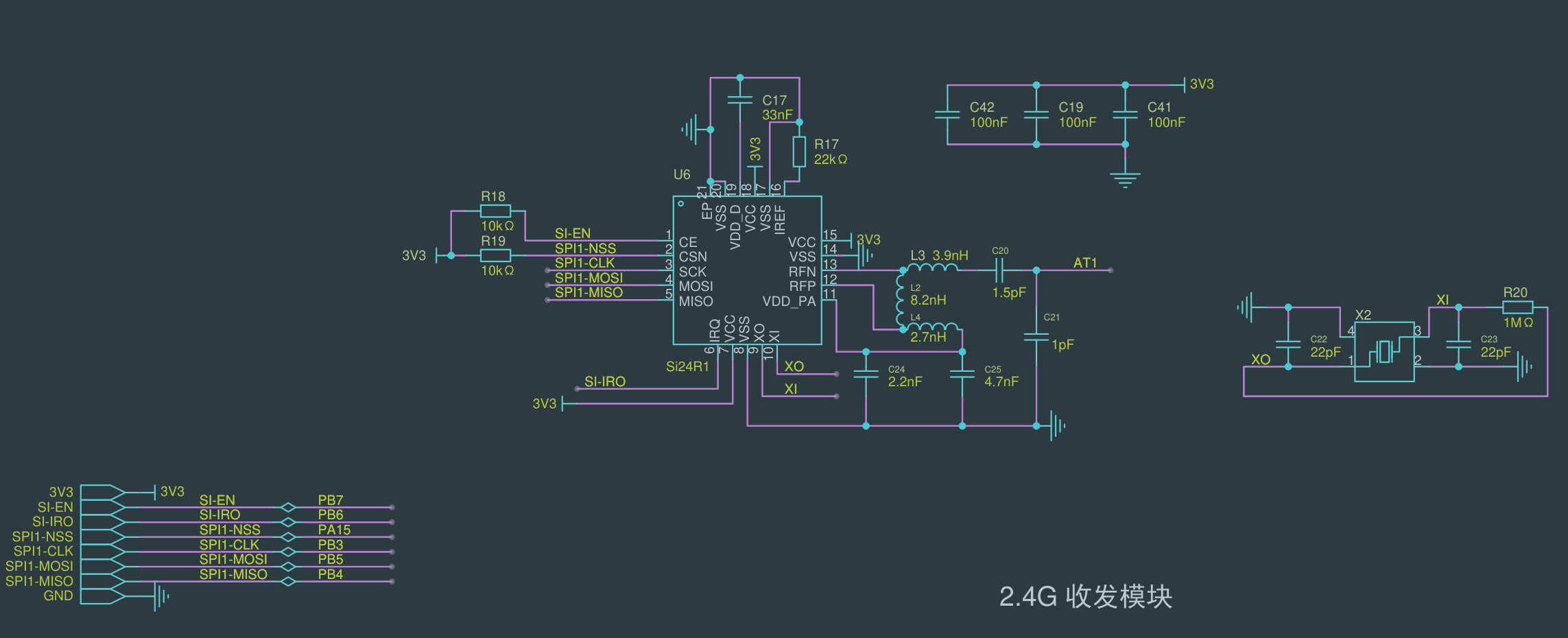Click the CSN pin name inside U6
This screenshot has width=1568, height=638.
click(x=693, y=257)
